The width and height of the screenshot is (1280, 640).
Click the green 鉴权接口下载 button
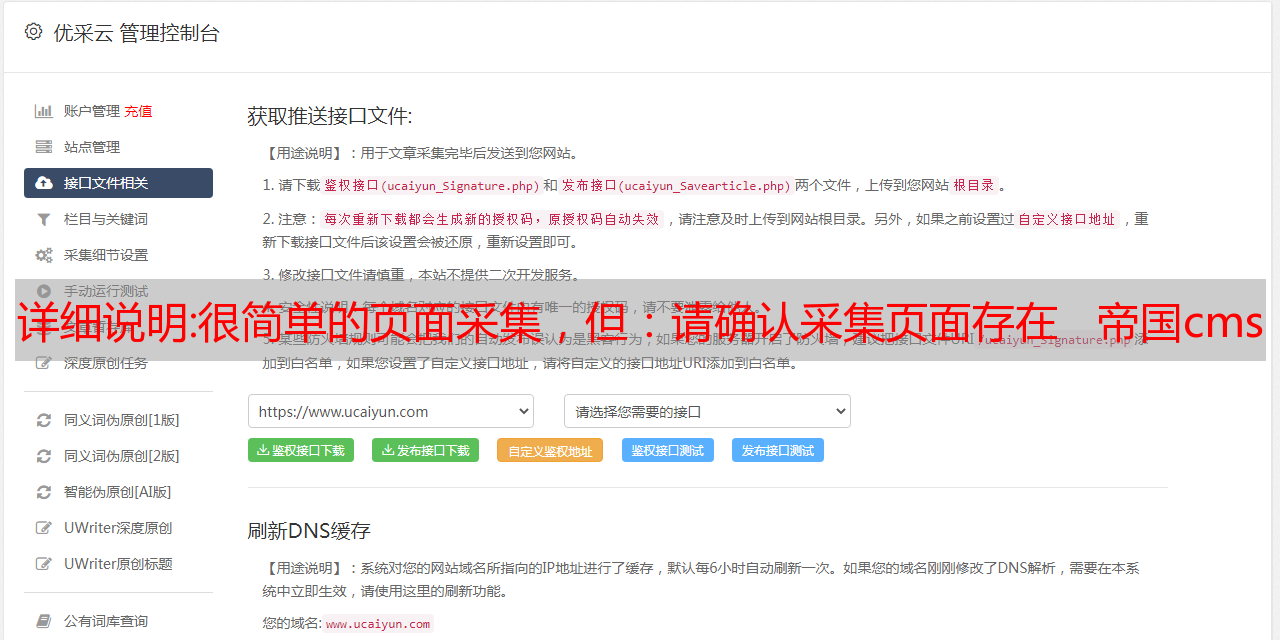click(301, 450)
